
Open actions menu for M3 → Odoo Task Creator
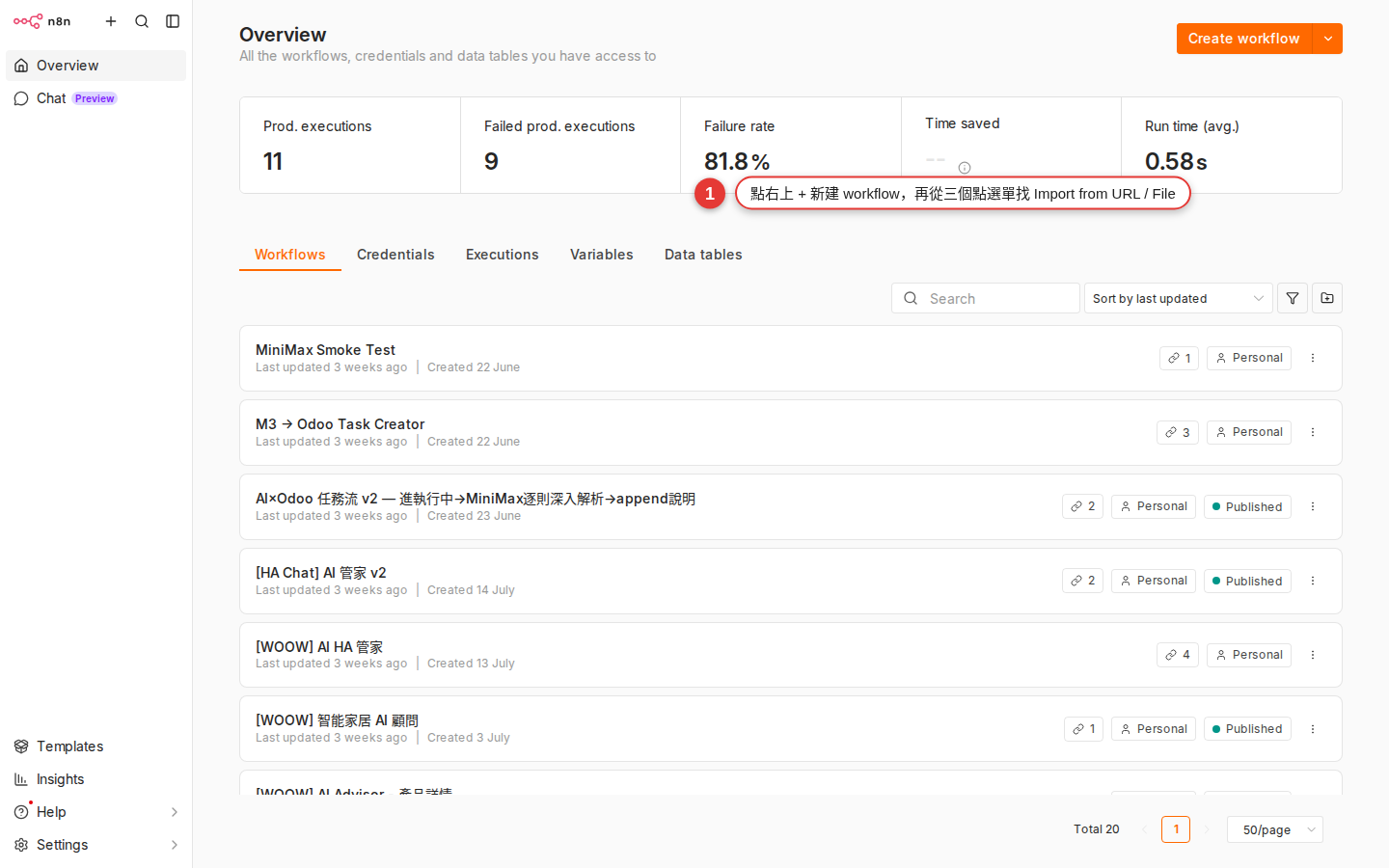pyautogui.click(x=1313, y=432)
